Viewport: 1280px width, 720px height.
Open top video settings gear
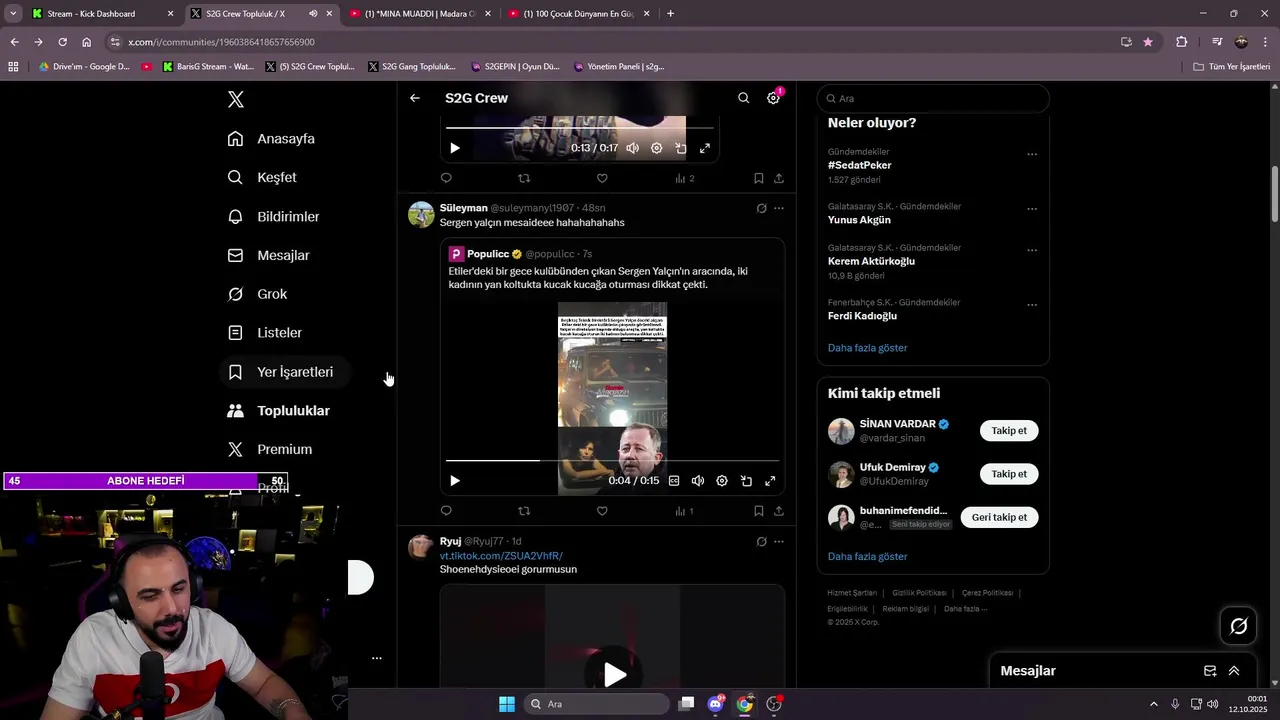tap(656, 148)
